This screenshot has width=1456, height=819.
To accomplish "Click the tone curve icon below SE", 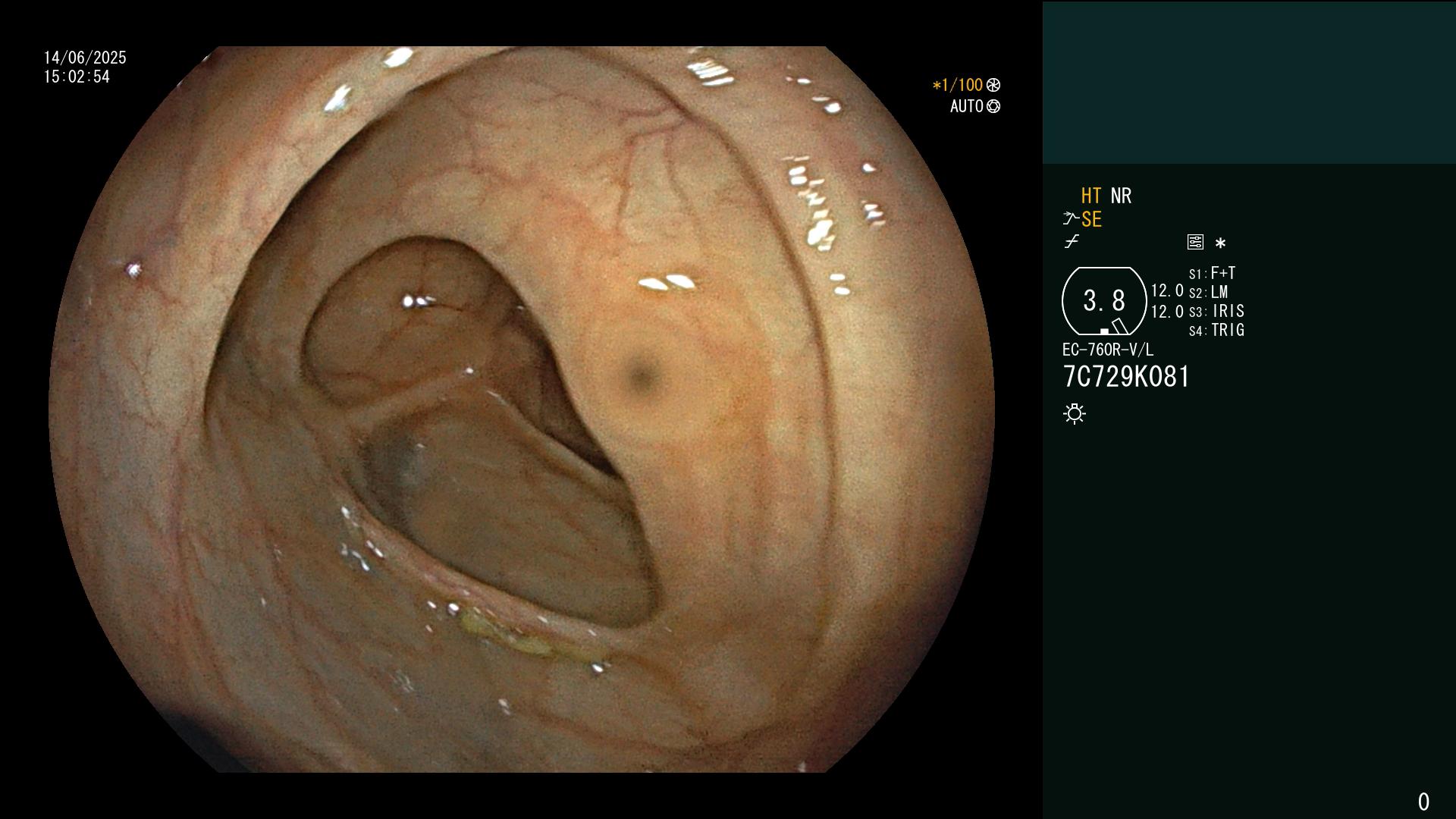I will point(1072,242).
